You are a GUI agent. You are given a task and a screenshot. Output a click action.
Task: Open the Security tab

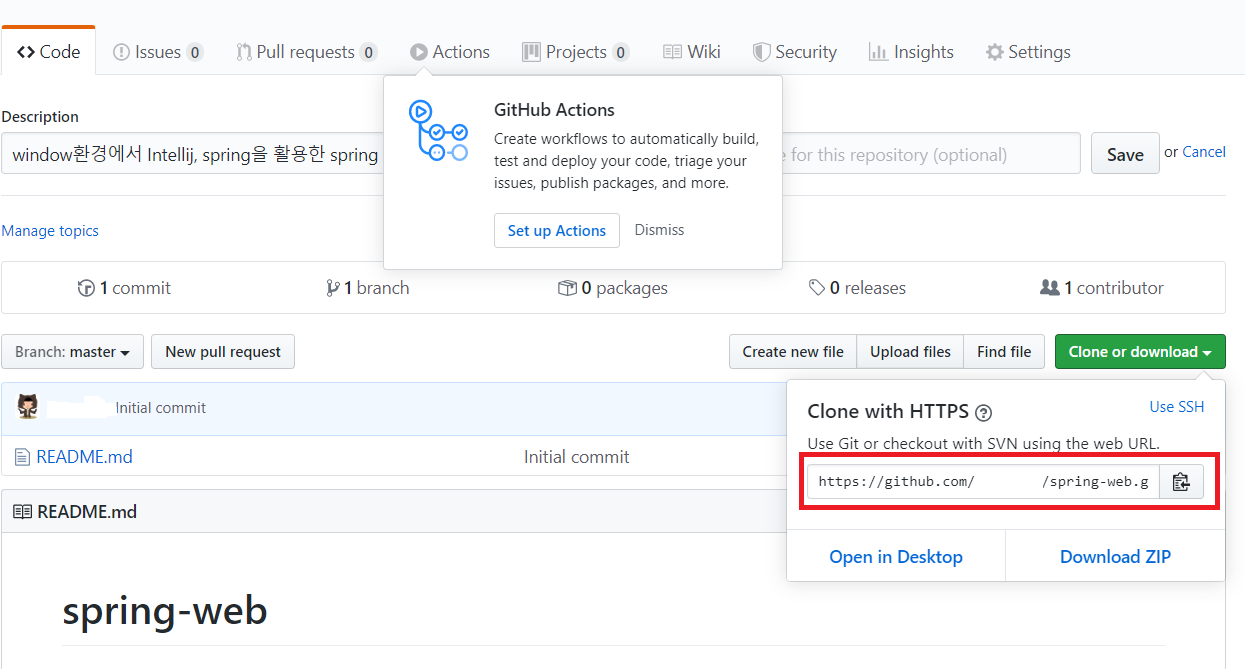pyautogui.click(x=795, y=52)
